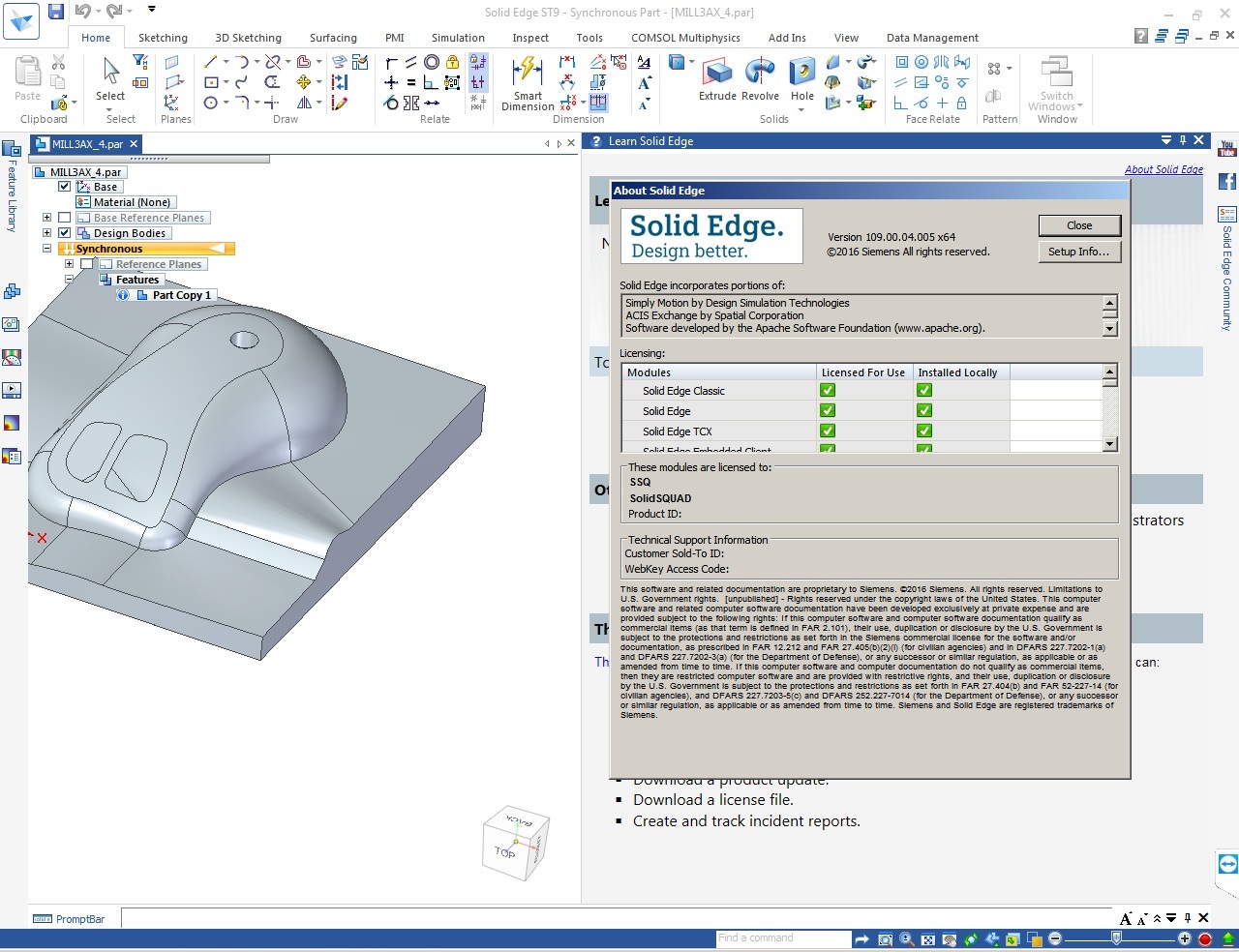Enable the Base Reference Planes checkbox
This screenshot has width=1239, height=952.
coord(65,218)
